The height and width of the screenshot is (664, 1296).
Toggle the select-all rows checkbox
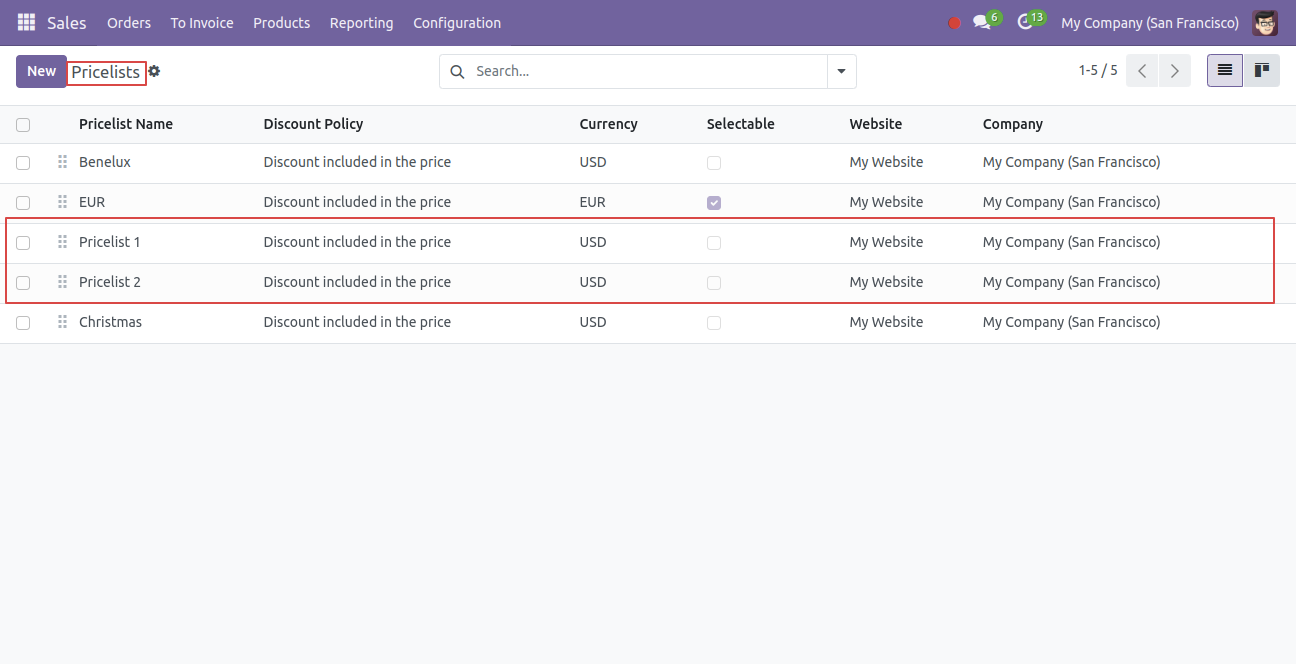point(23,125)
